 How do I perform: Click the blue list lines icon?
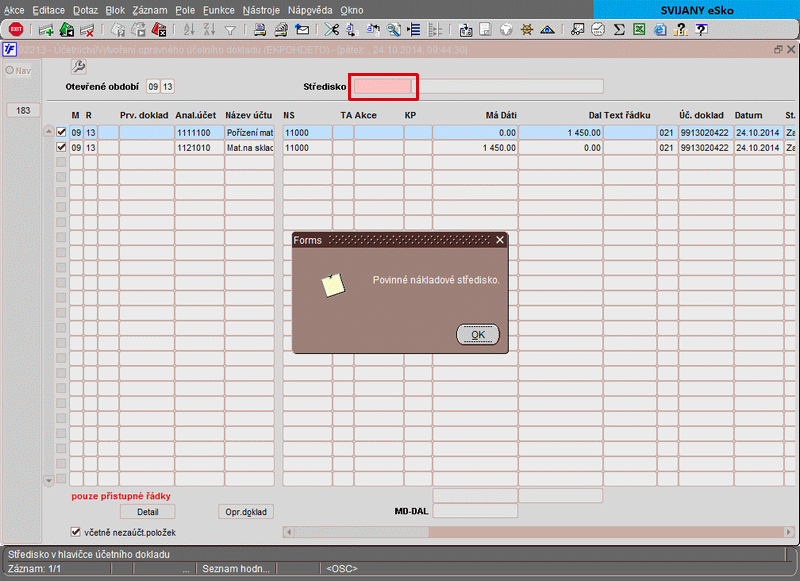coord(414,30)
